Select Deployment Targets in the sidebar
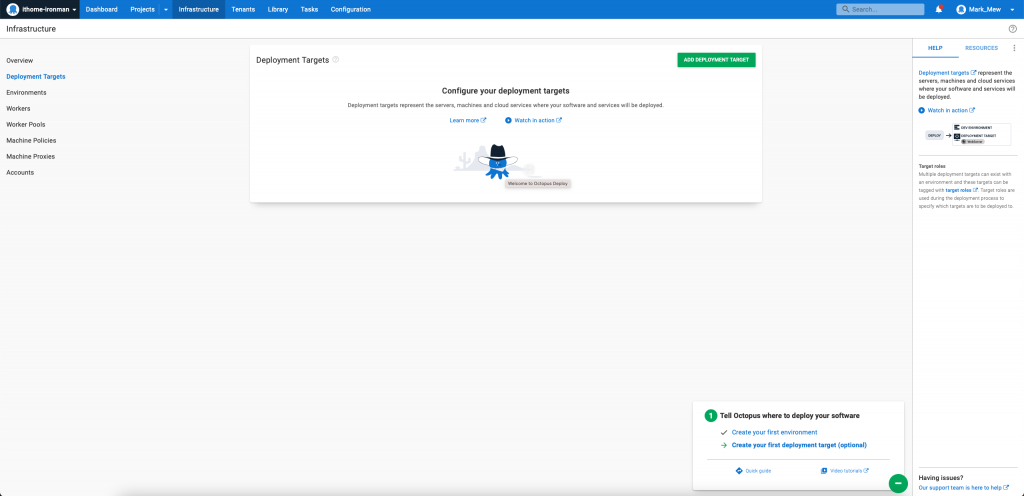The width and height of the screenshot is (1024, 496). pyautogui.click(x=36, y=76)
